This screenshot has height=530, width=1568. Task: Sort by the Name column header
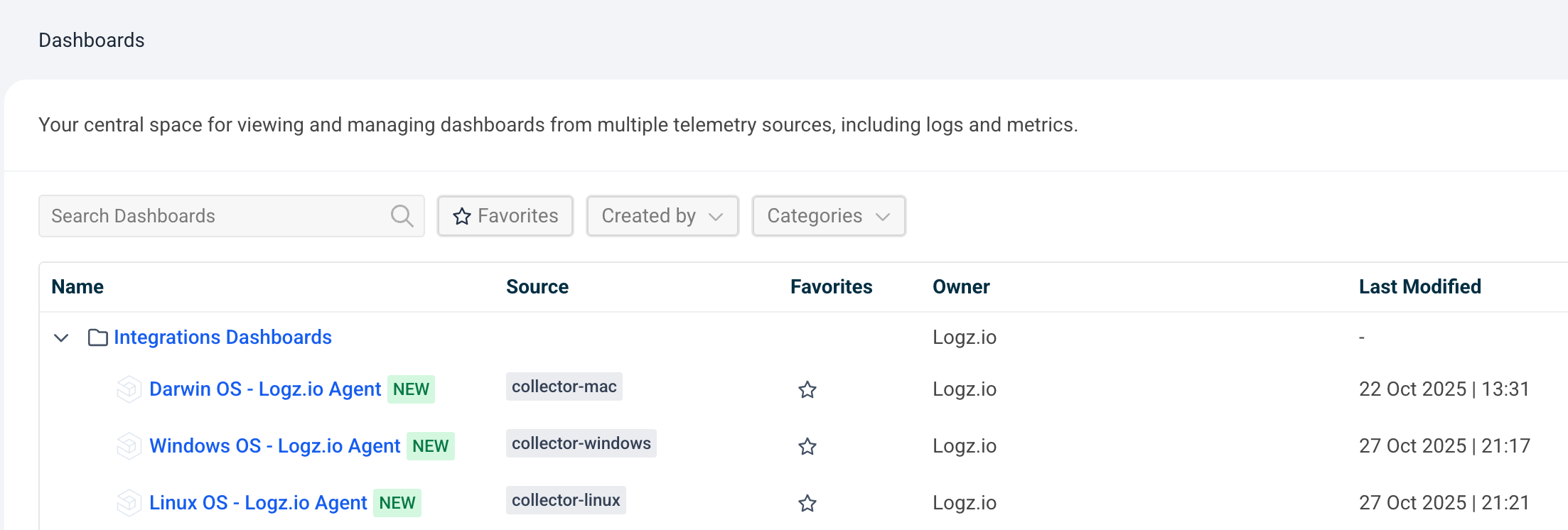77,287
